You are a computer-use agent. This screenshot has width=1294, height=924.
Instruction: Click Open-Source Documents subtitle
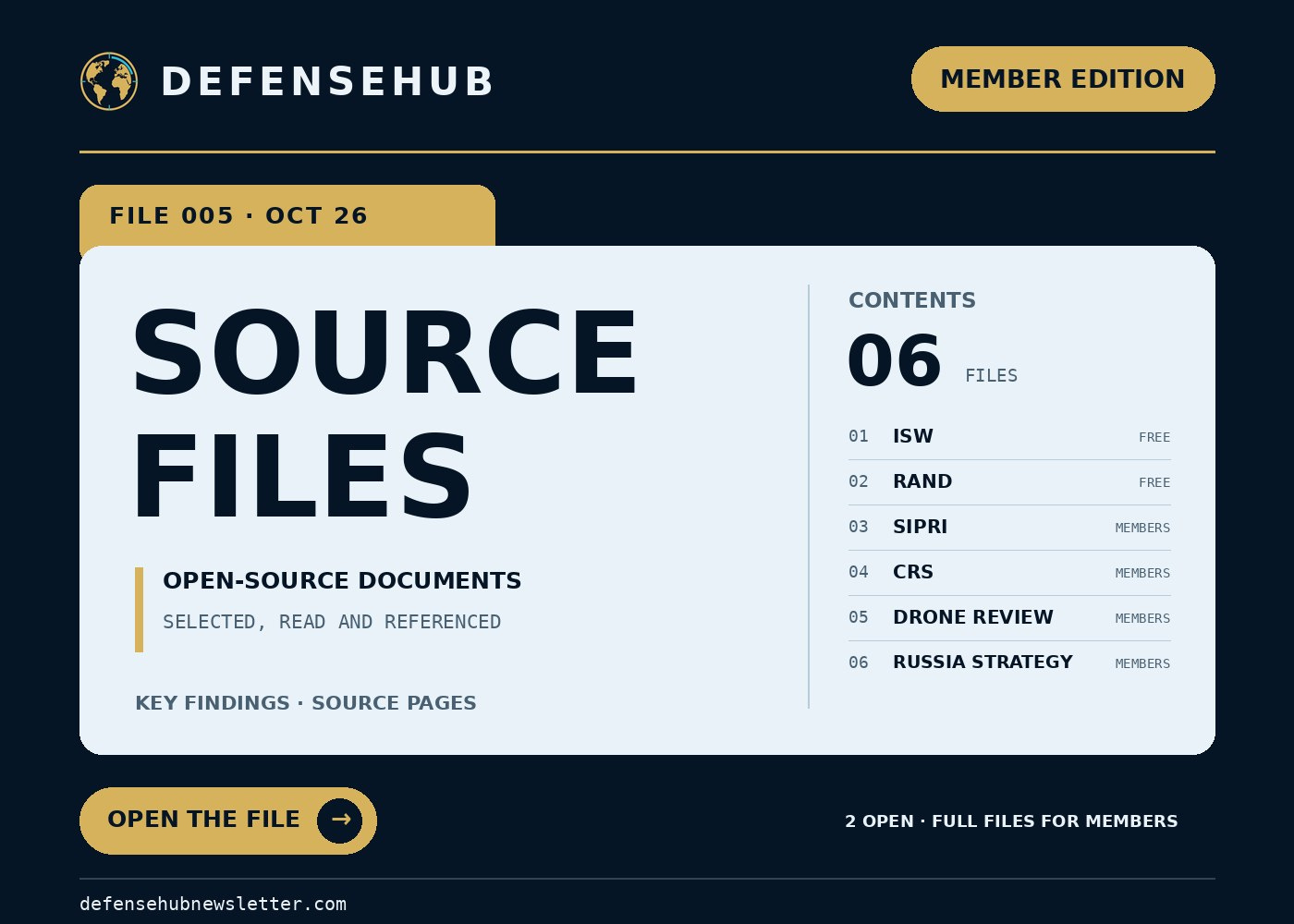coord(342,580)
